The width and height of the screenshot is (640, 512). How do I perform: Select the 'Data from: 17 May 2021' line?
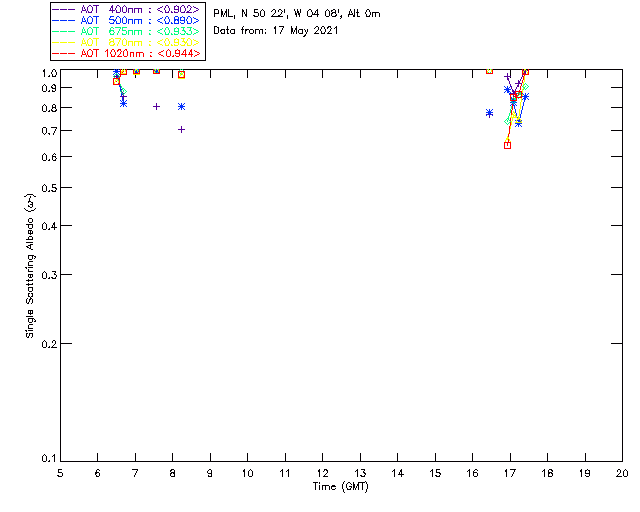(x=276, y=31)
